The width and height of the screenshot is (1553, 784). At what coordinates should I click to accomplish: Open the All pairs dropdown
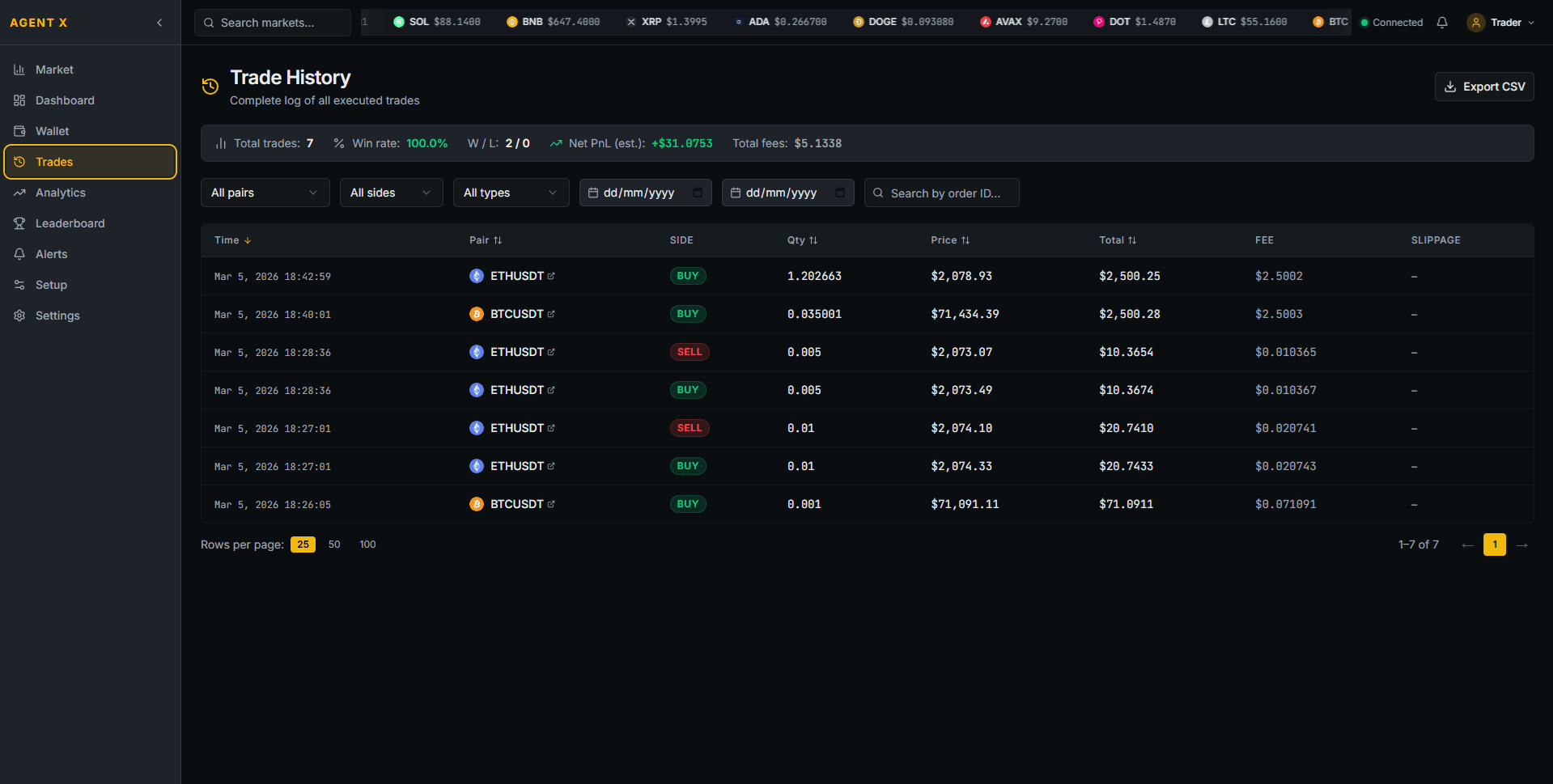[x=265, y=193]
